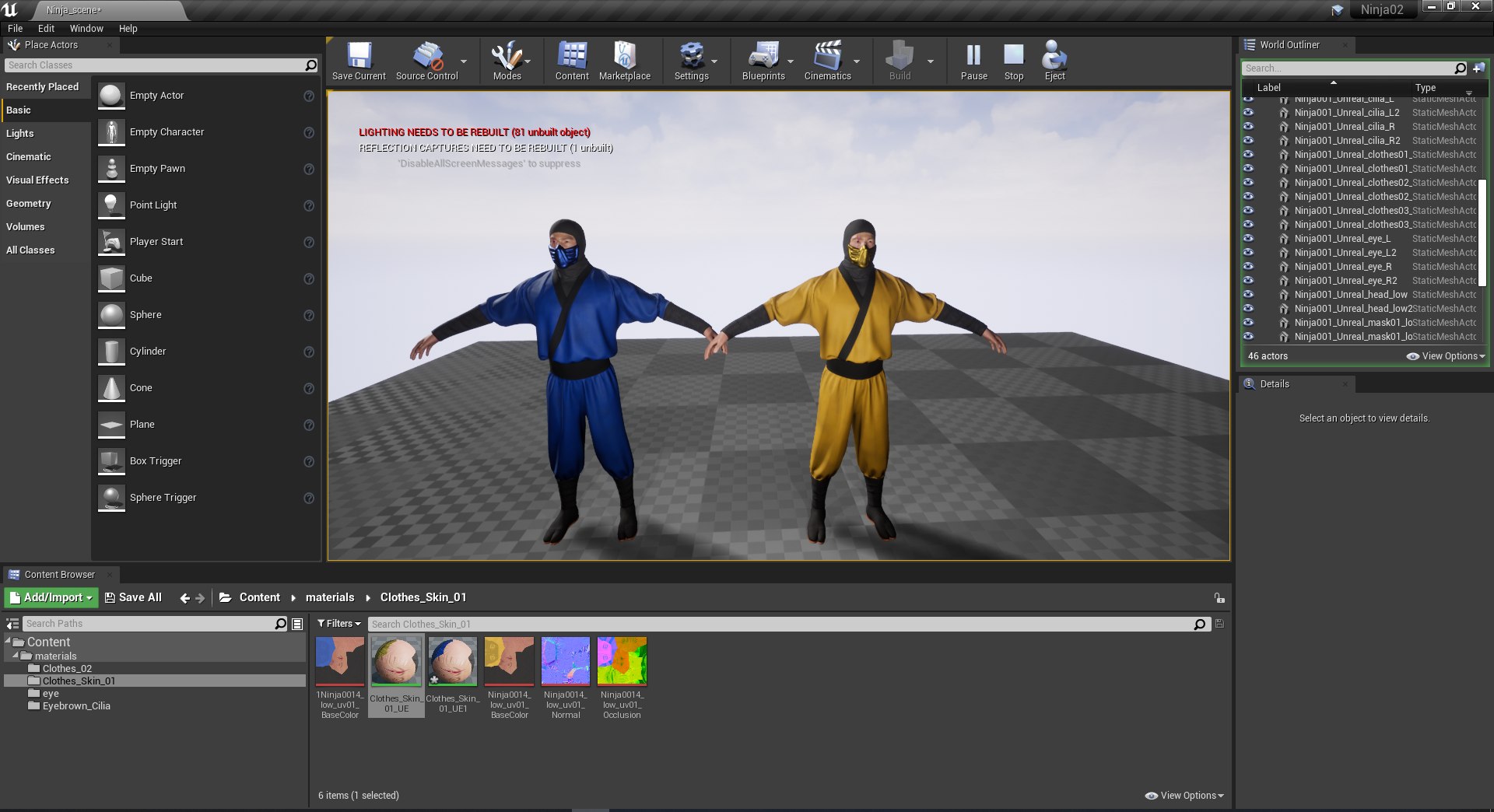Open the help icon for Cone
This screenshot has width=1494, height=812.
coord(309,389)
